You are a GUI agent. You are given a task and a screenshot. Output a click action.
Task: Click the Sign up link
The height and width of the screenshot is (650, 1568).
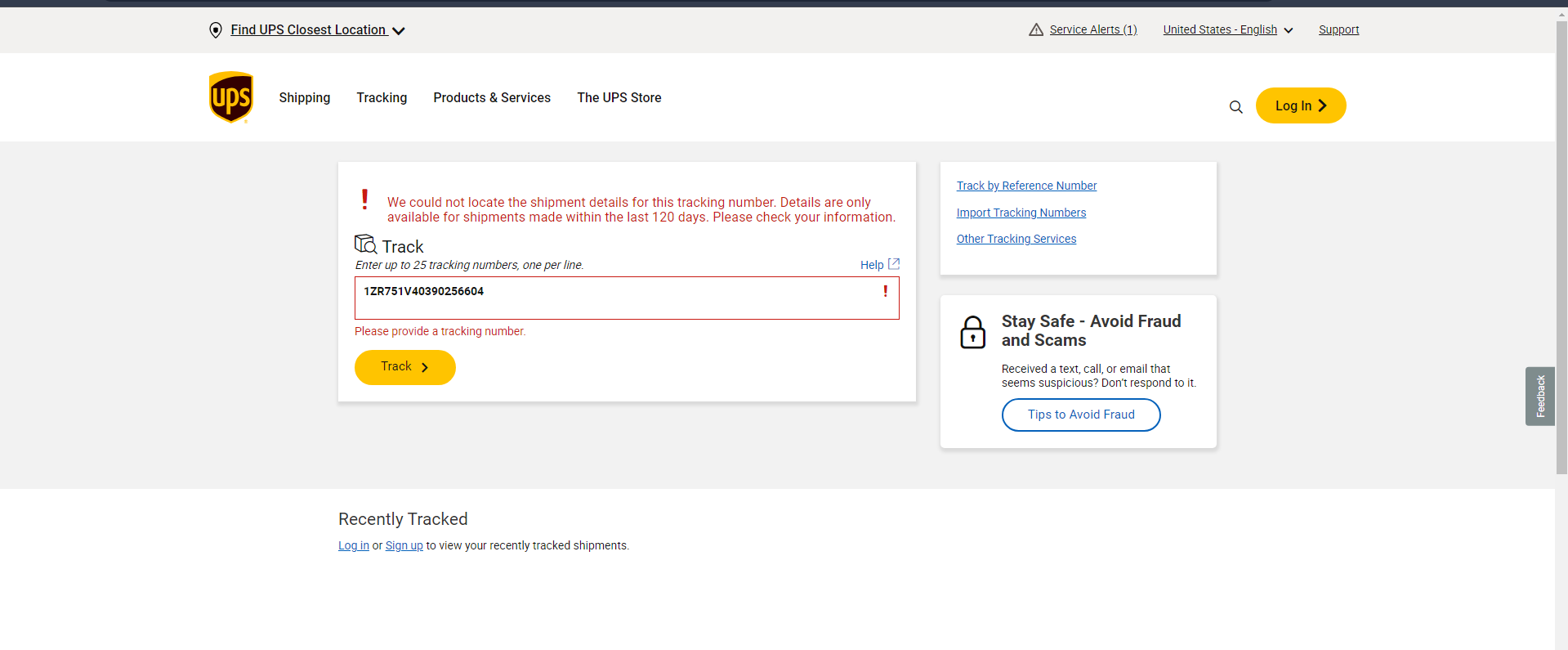404,545
